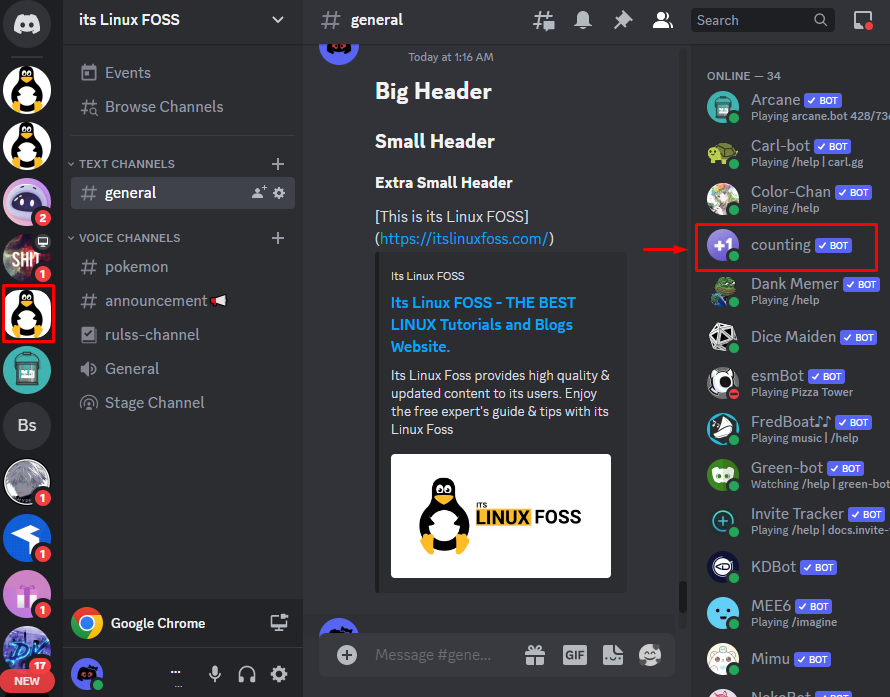
Task: Open MEE6 member profile
Action: (x=795, y=613)
